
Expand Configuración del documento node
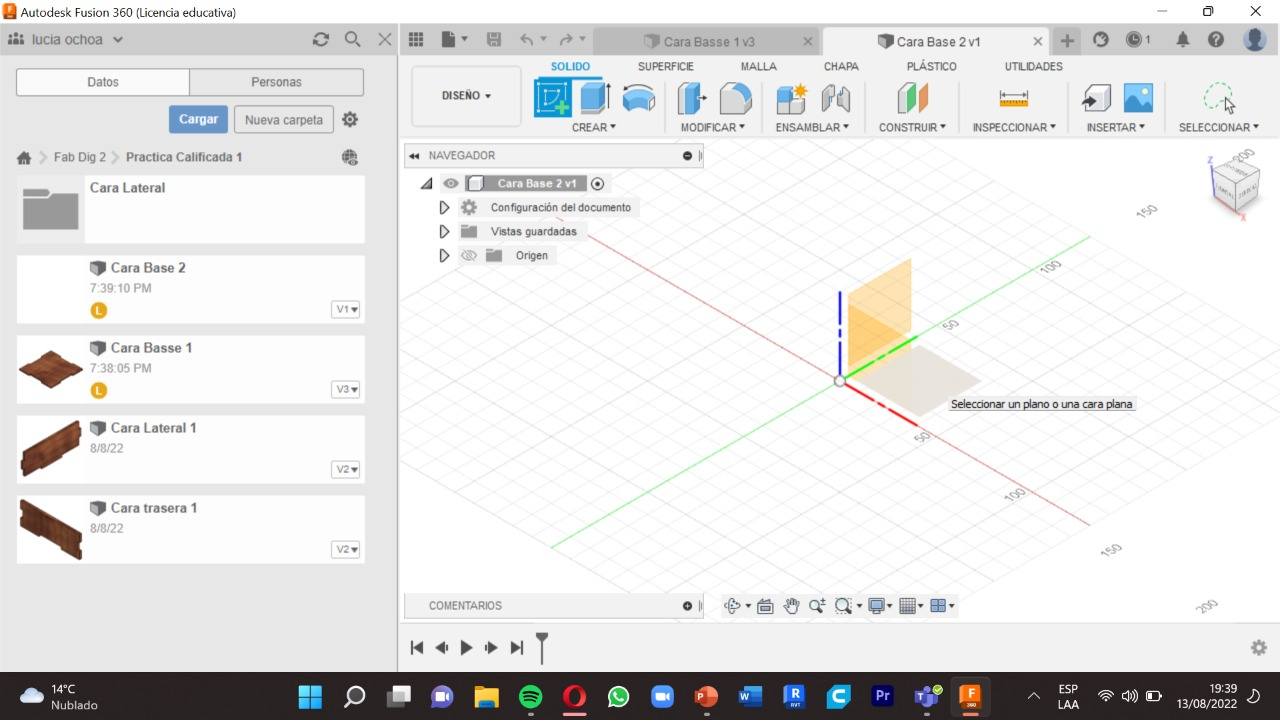tap(444, 208)
